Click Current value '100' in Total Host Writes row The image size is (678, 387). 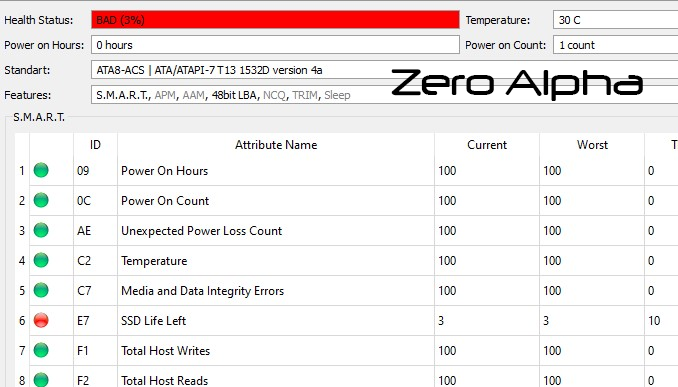(447, 351)
